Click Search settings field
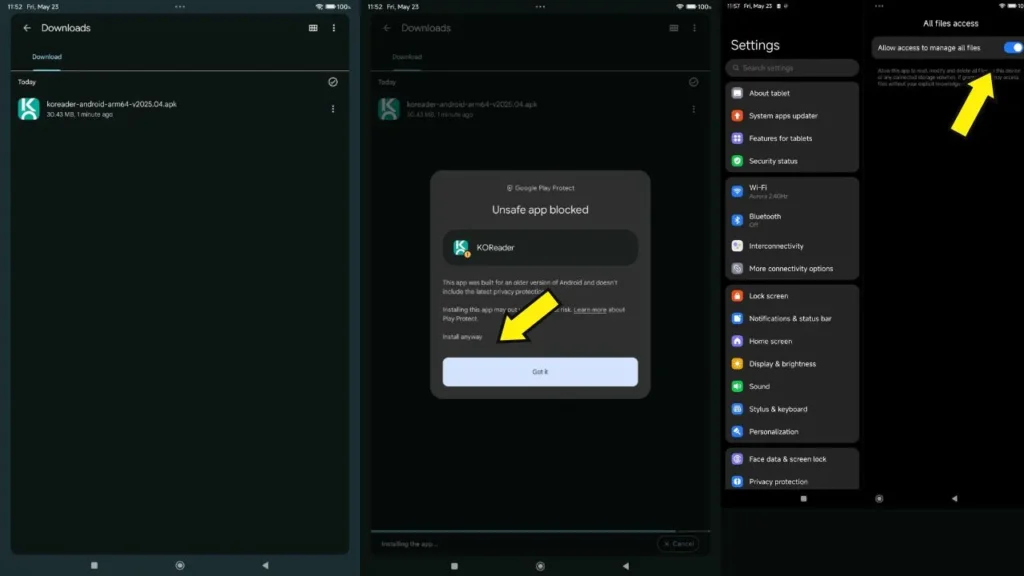Screen dimensions: 1024x576 tap(792, 68)
